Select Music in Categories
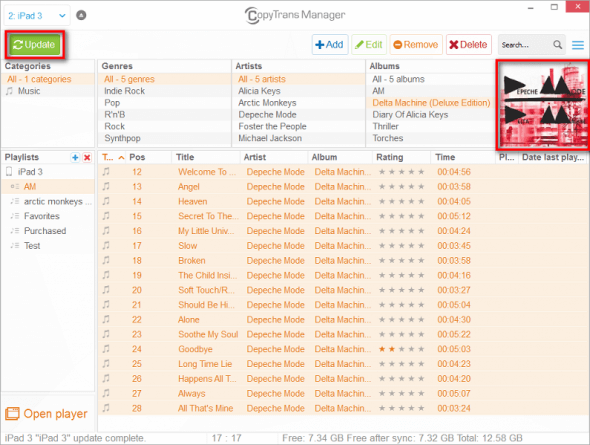 click(x=48, y=91)
